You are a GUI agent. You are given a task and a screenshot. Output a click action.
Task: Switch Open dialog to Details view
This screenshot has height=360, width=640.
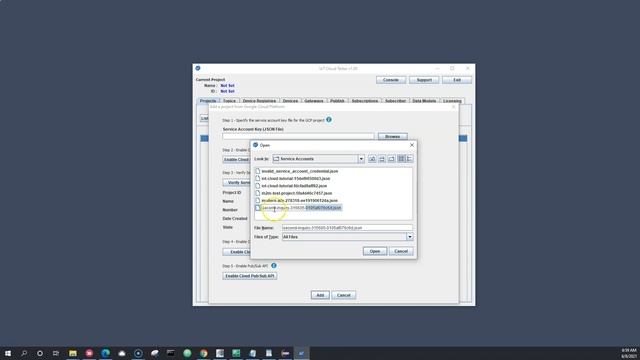pyautogui.click(x=409, y=159)
